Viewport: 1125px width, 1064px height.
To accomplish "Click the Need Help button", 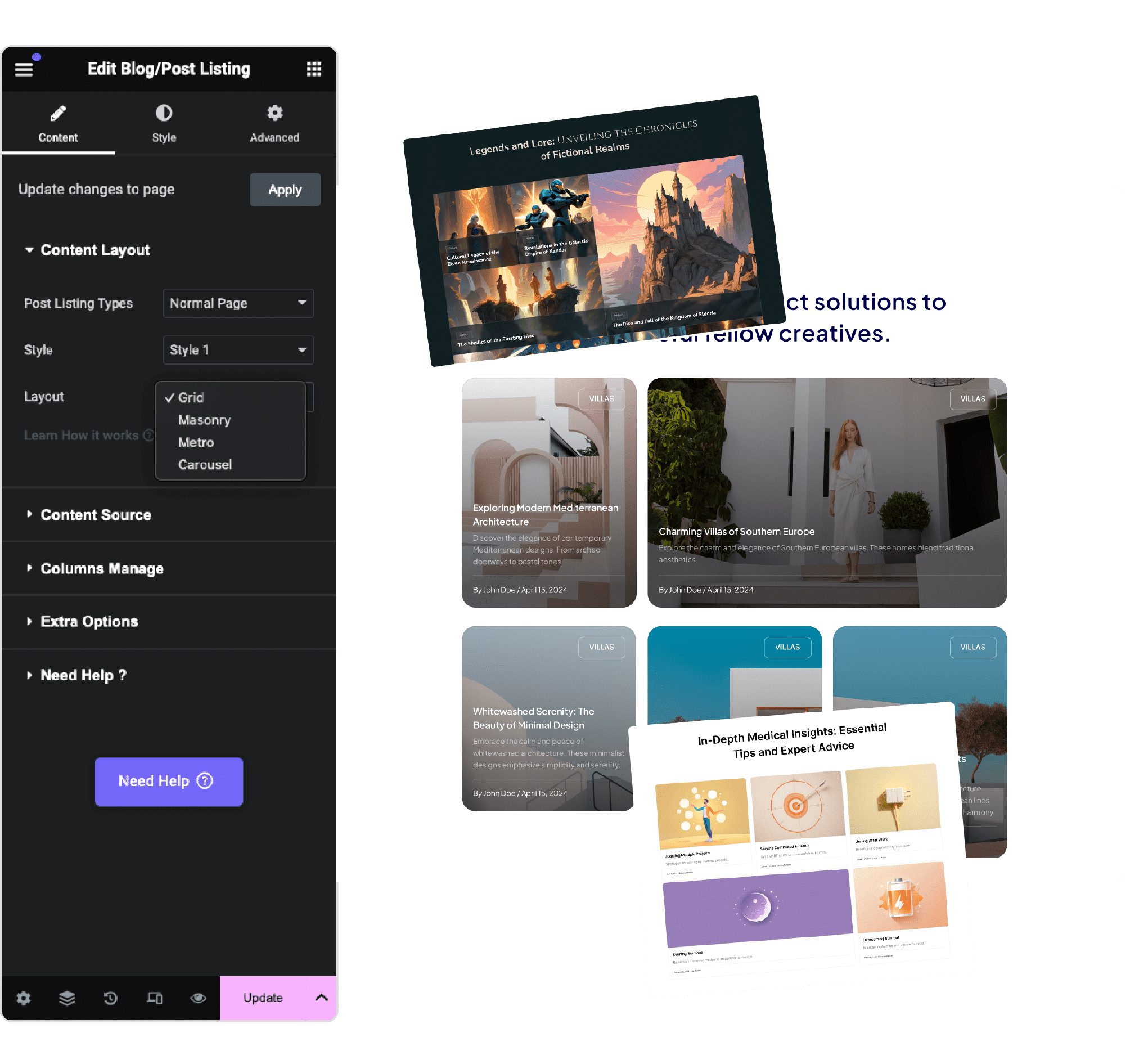I will click(x=167, y=781).
